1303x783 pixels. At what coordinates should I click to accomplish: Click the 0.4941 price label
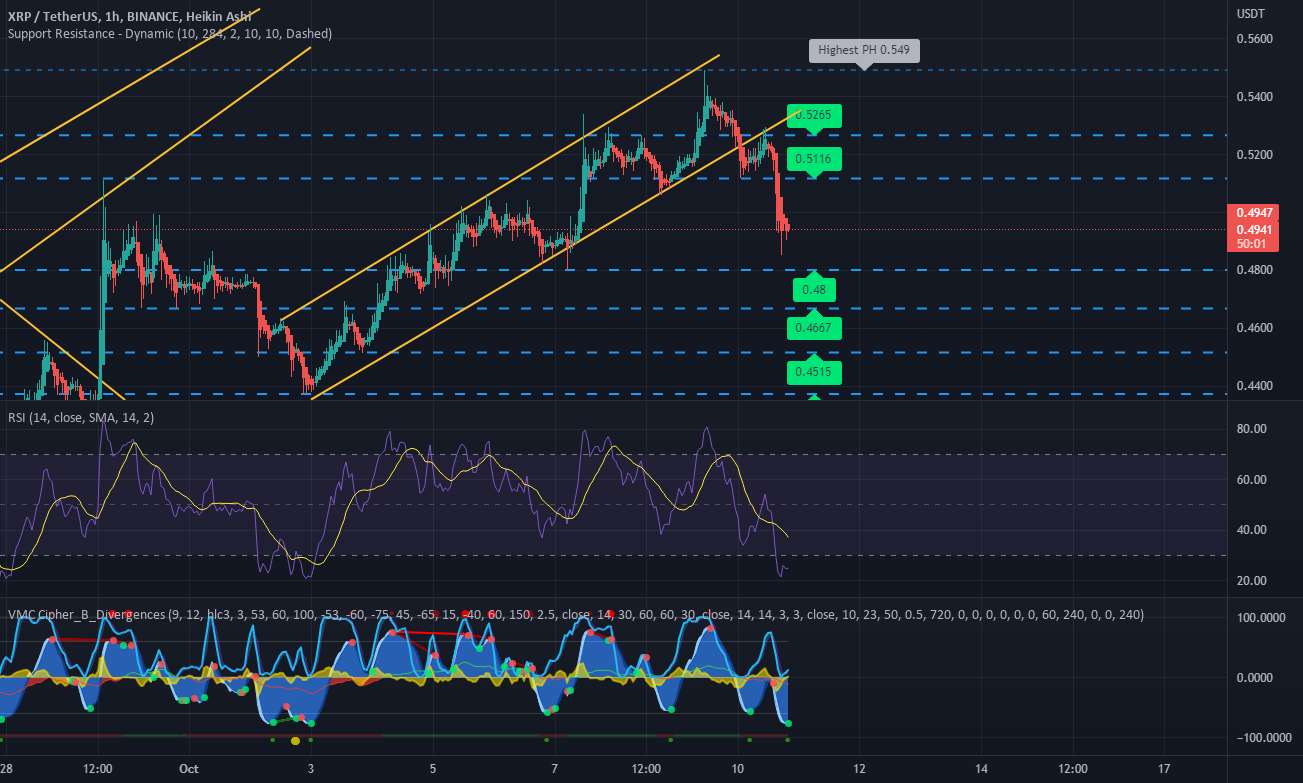pos(1253,229)
